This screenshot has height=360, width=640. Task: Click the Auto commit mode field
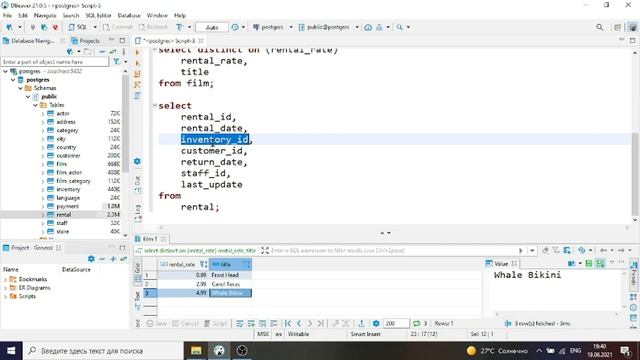[x=212, y=27]
